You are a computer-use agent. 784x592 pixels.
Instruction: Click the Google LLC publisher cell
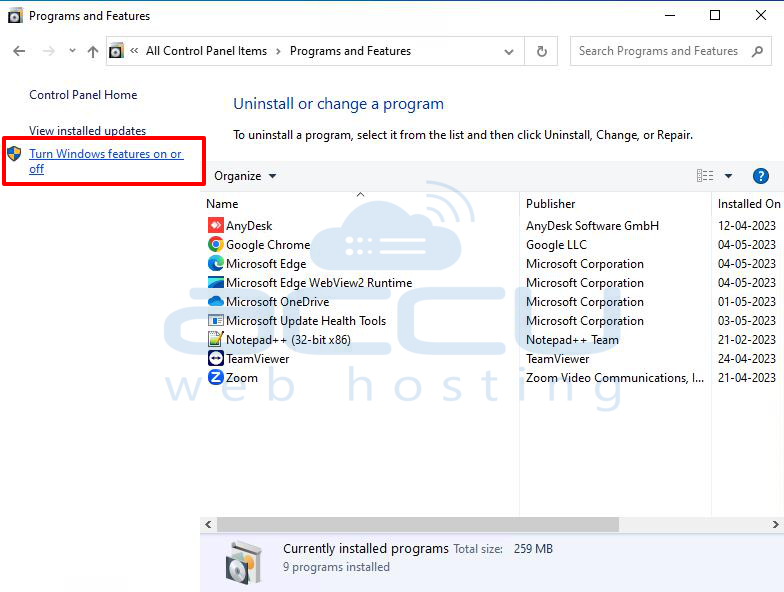click(556, 245)
